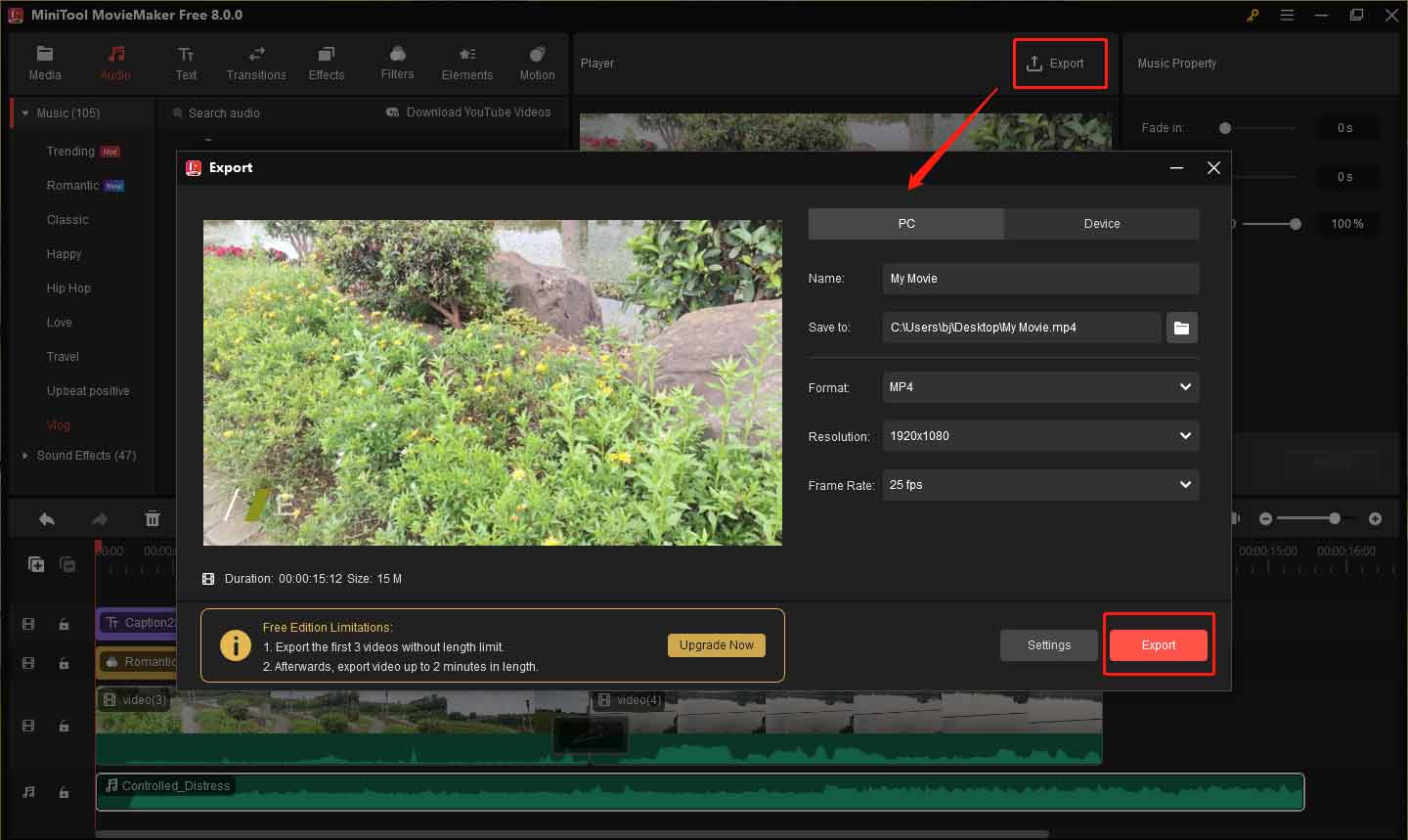Click the zoom out minus on timeline
This screenshot has height=840, width=1408.
(1265, 518)
